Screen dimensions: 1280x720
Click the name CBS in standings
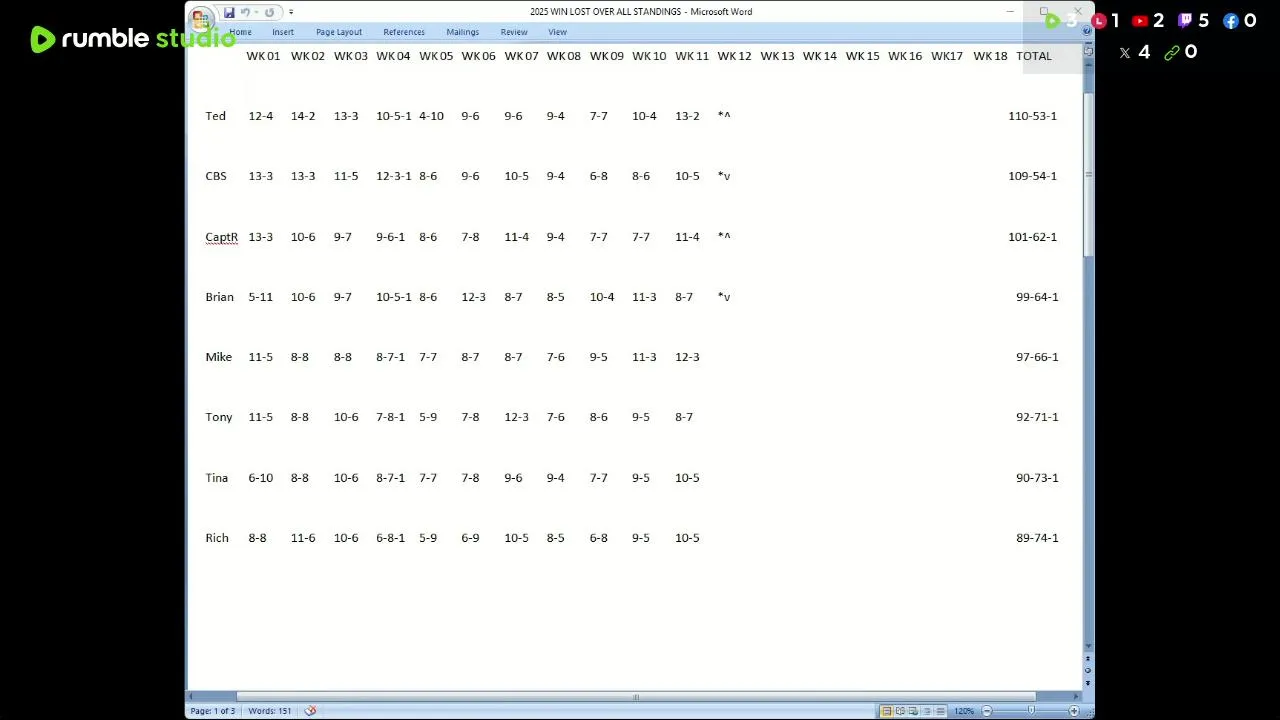click(x=216, y=176)
